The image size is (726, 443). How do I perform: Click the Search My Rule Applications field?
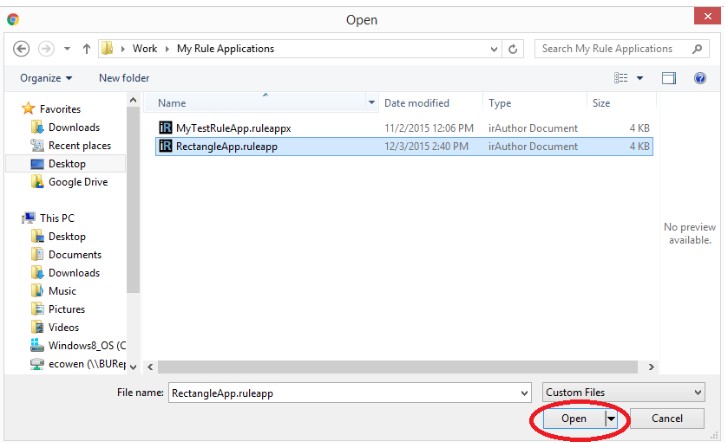[x=612, y=48]
